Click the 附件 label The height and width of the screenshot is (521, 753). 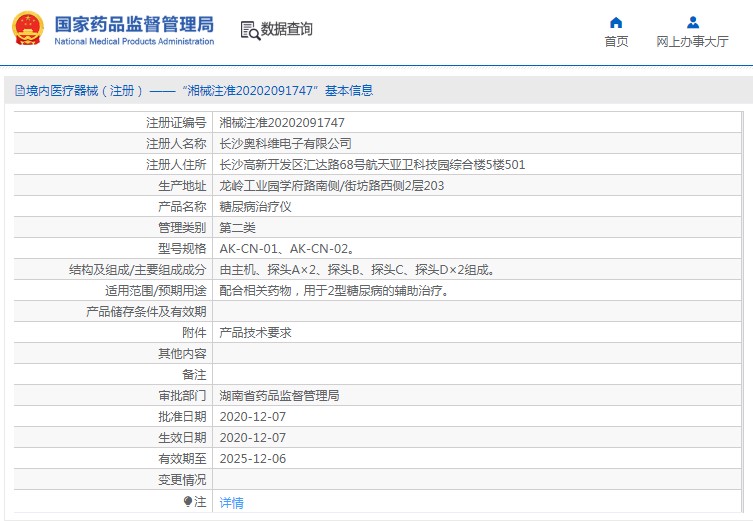coord(194,333)
